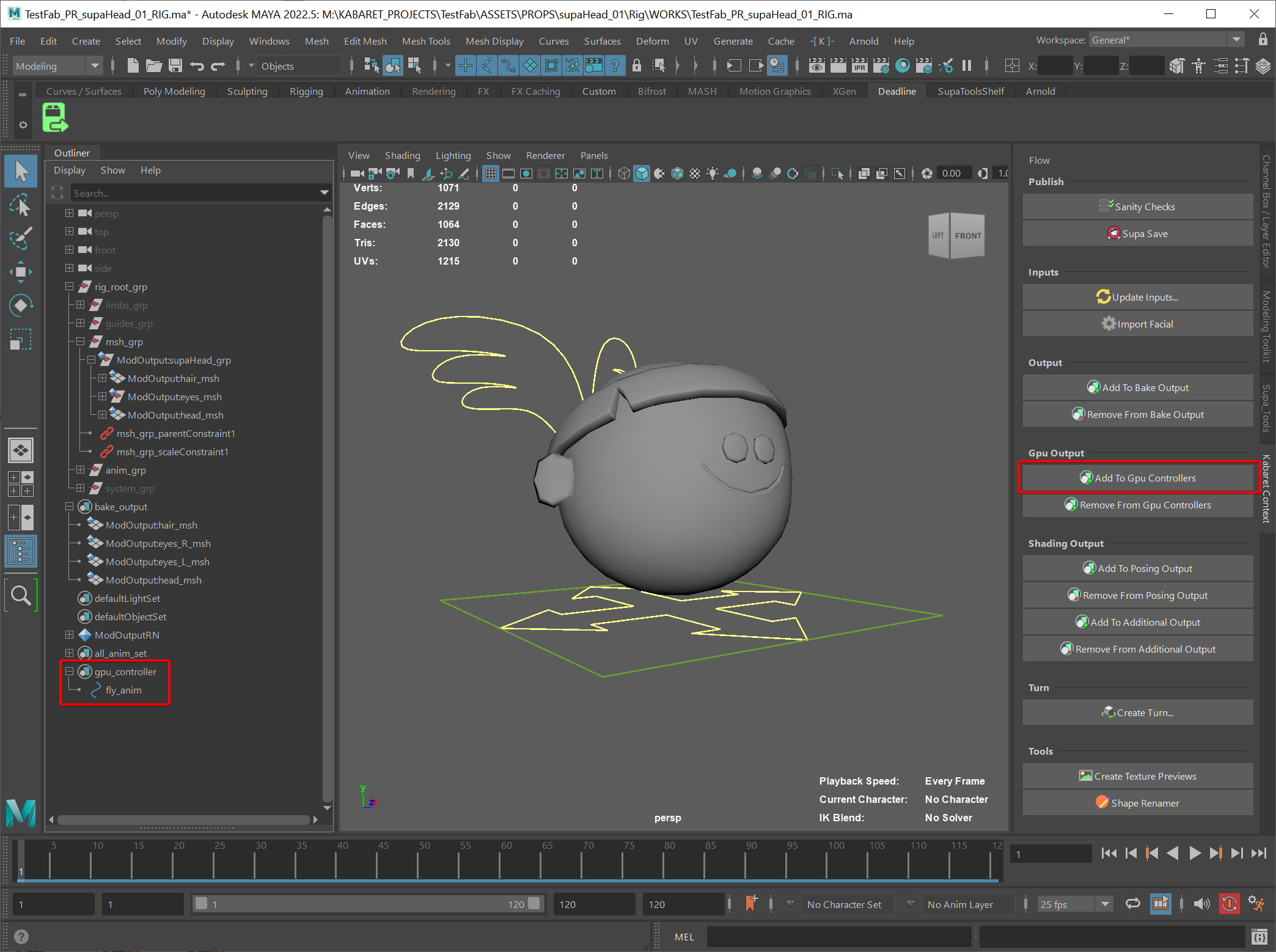Toggle viewport grid display icon
The height and width of the screenshot is (952, 1276).
click(490, 174)
